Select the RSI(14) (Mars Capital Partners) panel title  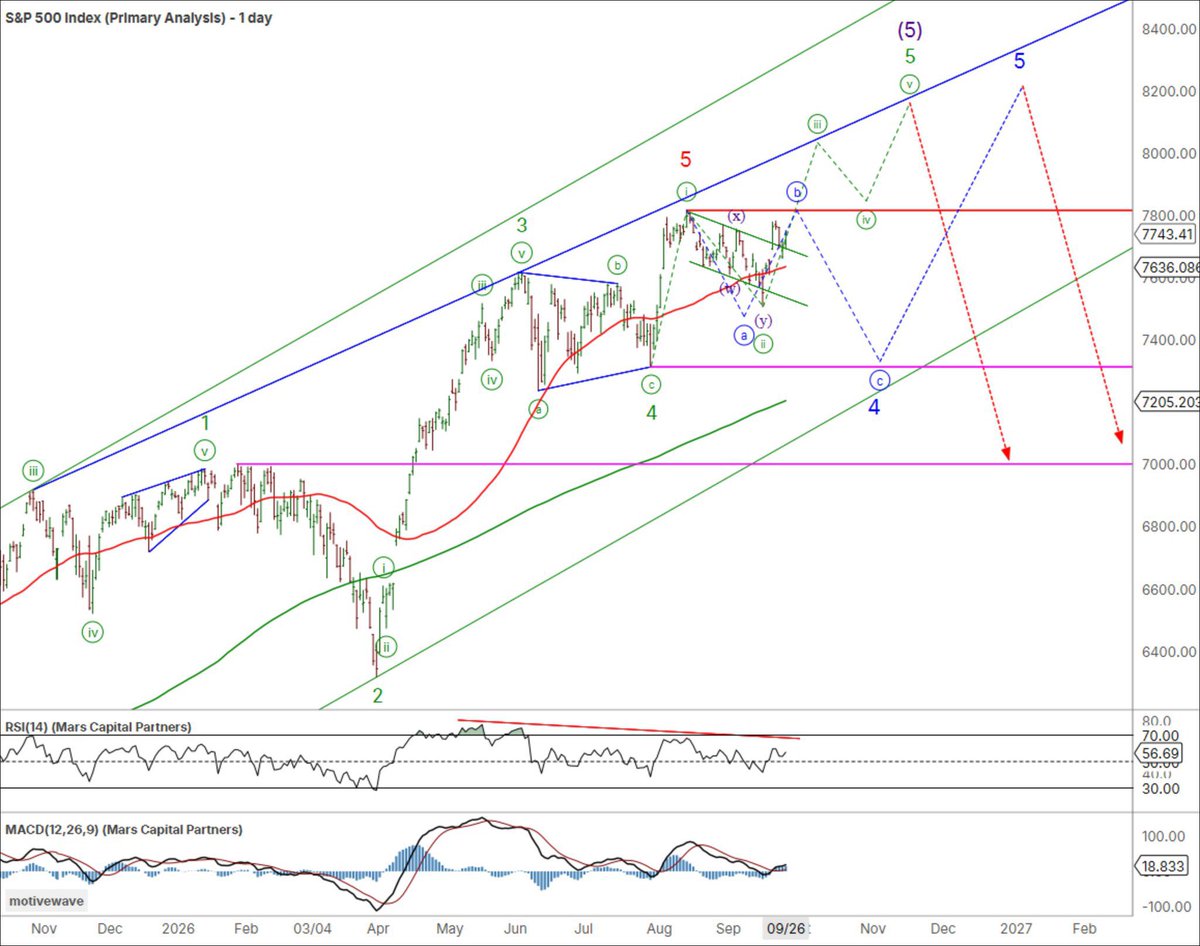tap(99, 727)
